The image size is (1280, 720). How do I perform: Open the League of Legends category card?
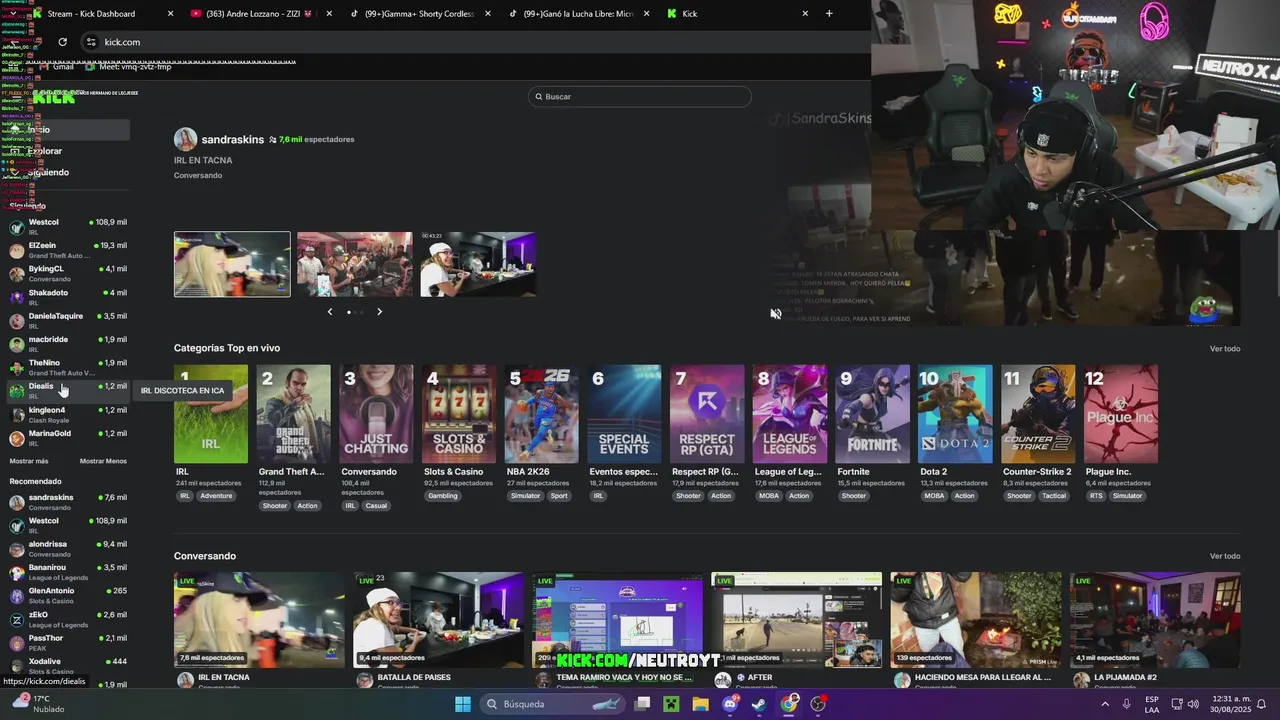pyautogui.click(x=790, y=414)
